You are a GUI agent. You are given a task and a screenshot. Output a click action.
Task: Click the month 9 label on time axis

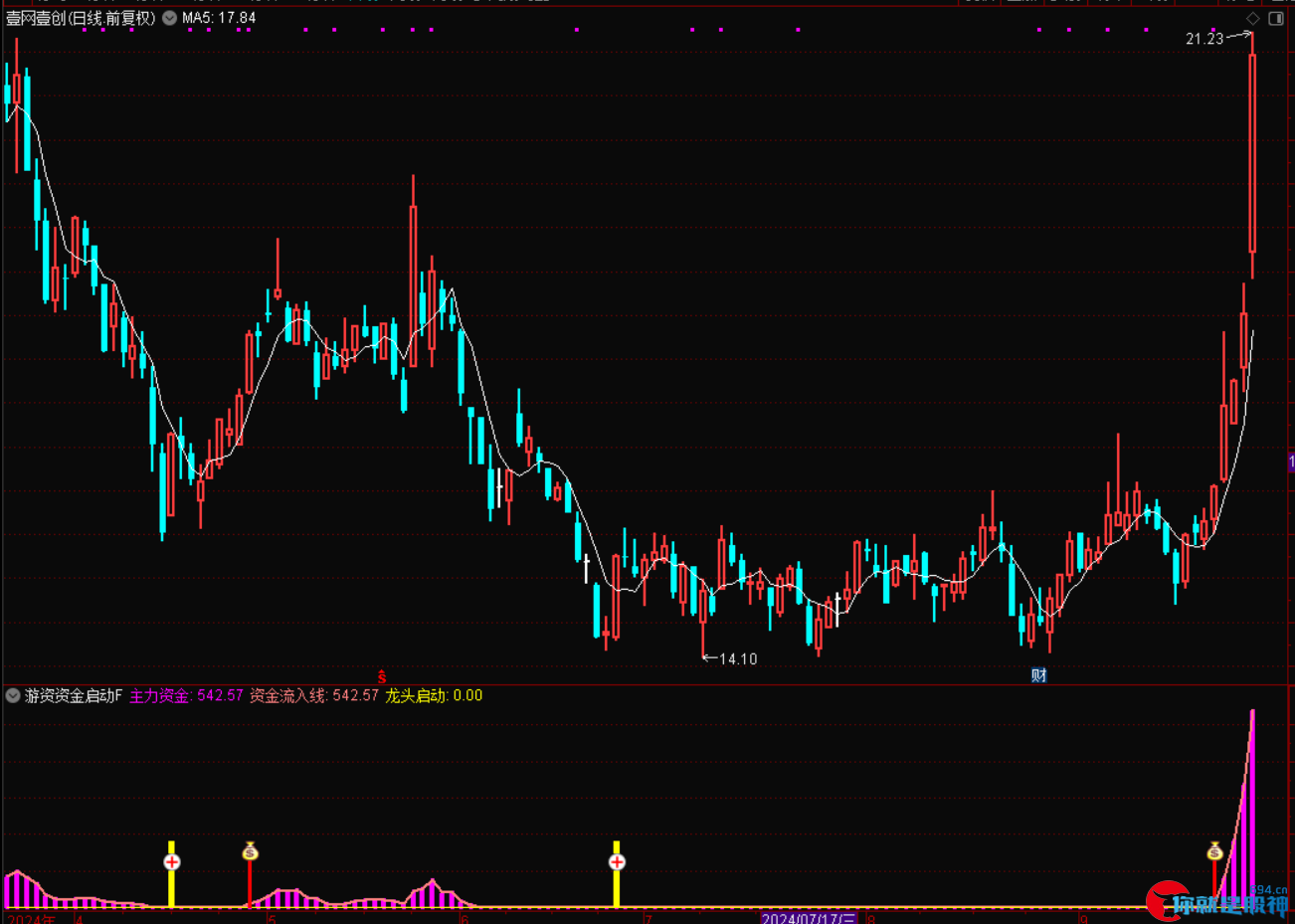[x=1083, y=918]
